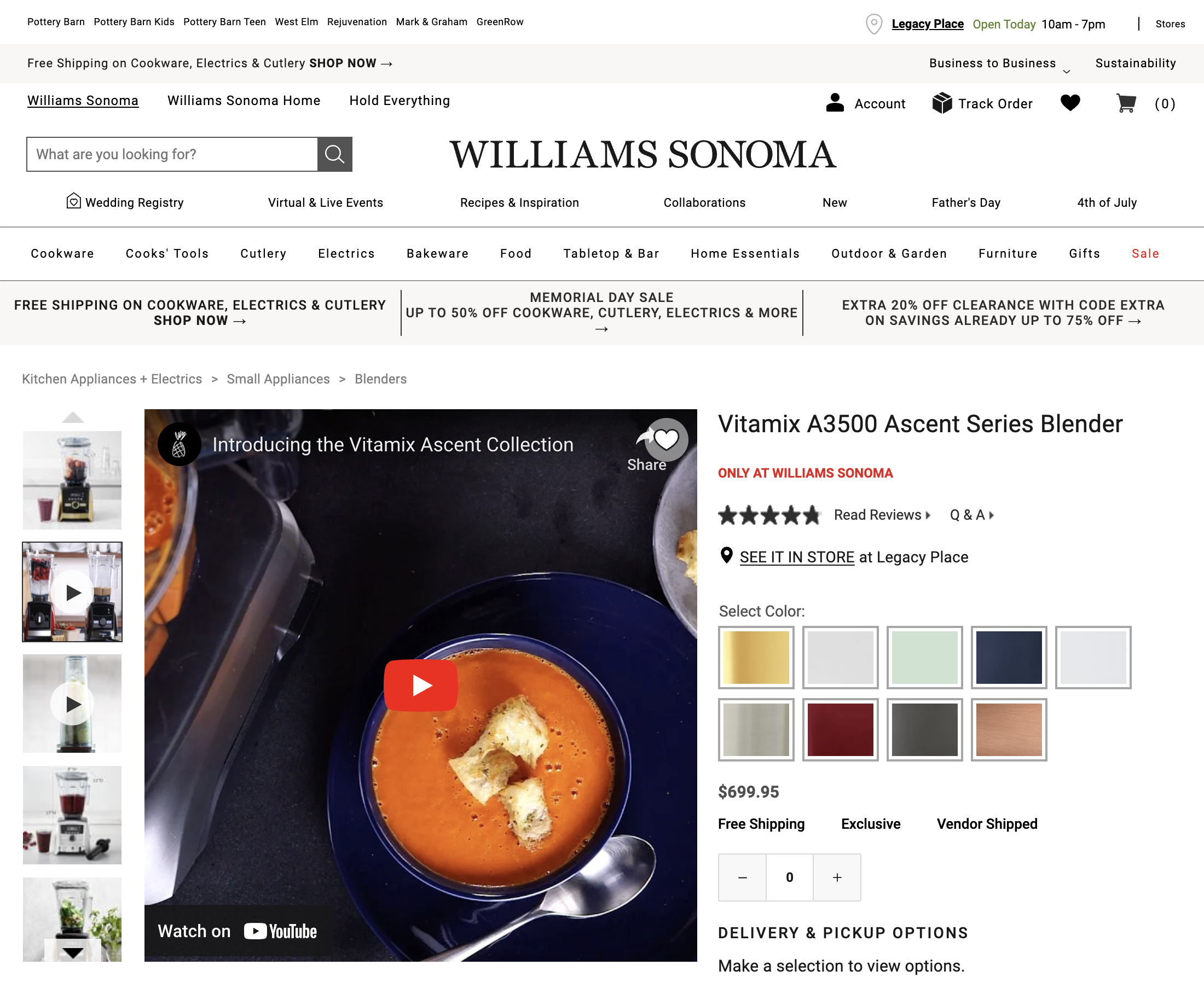1204x988 pixels.
Task: Increase quantity with the plus button
Action: pyautogui.click(x=837, y=877)
